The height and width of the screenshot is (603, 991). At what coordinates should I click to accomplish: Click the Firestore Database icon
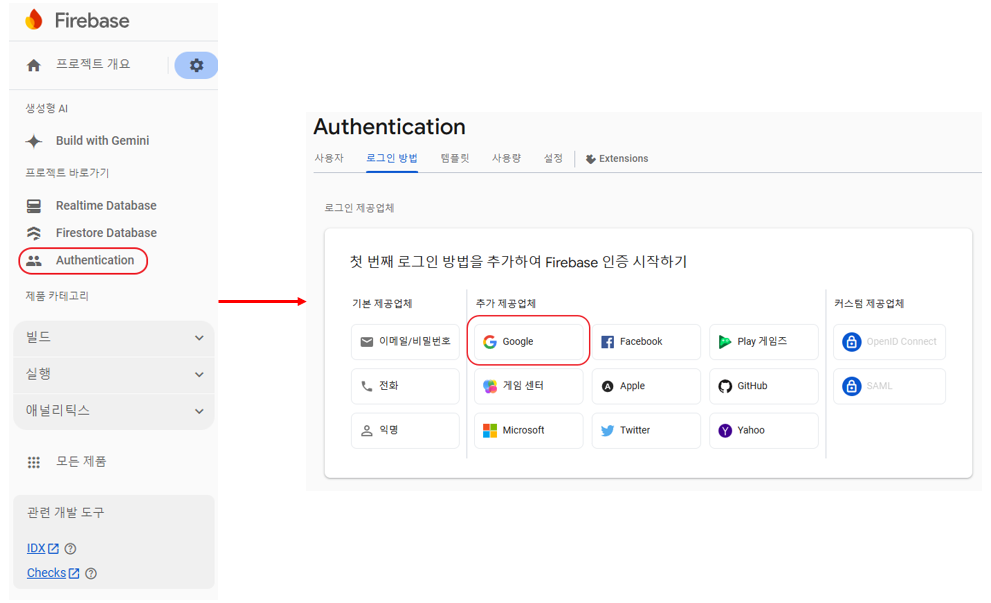click(x=34, y=233)
